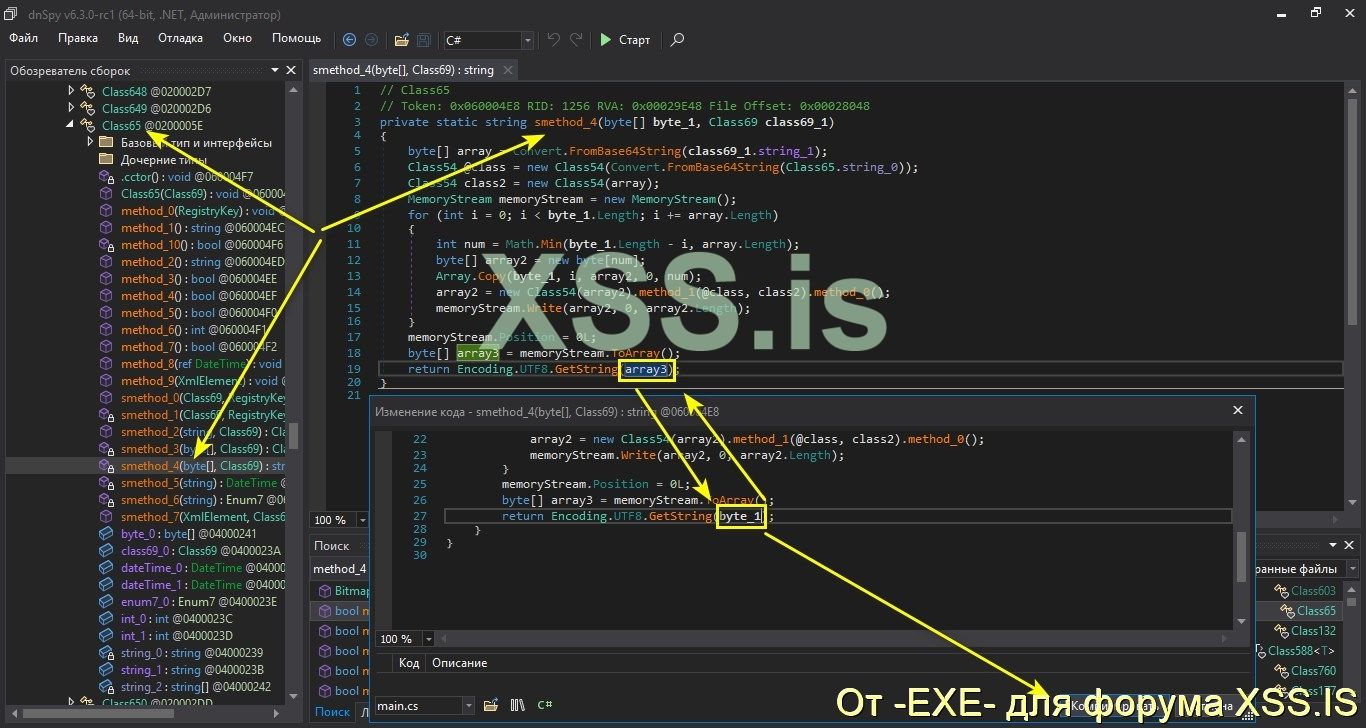Open the Помощь menu
The height and width of the screenshot is (728, 1366).
click(x=297, y=38)
